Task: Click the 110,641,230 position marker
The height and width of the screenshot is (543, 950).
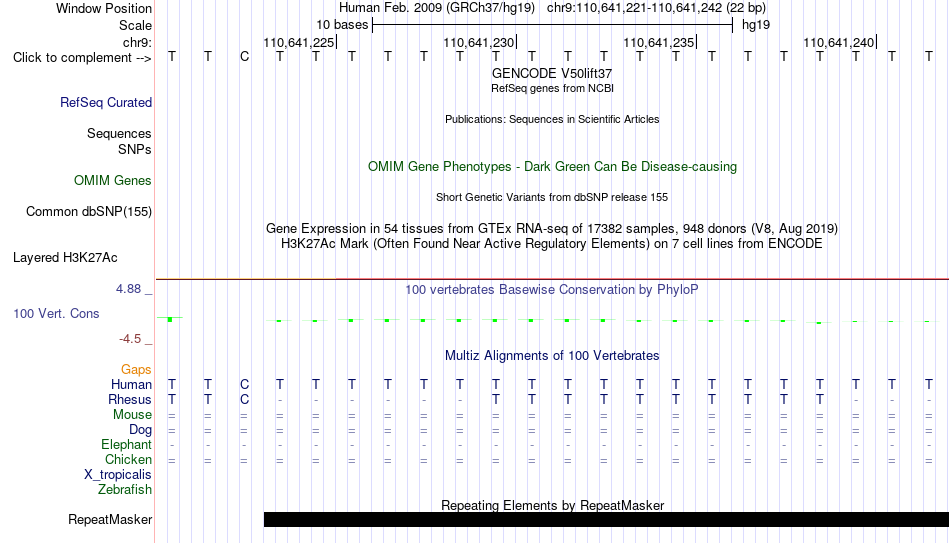Action: [479, 42]
